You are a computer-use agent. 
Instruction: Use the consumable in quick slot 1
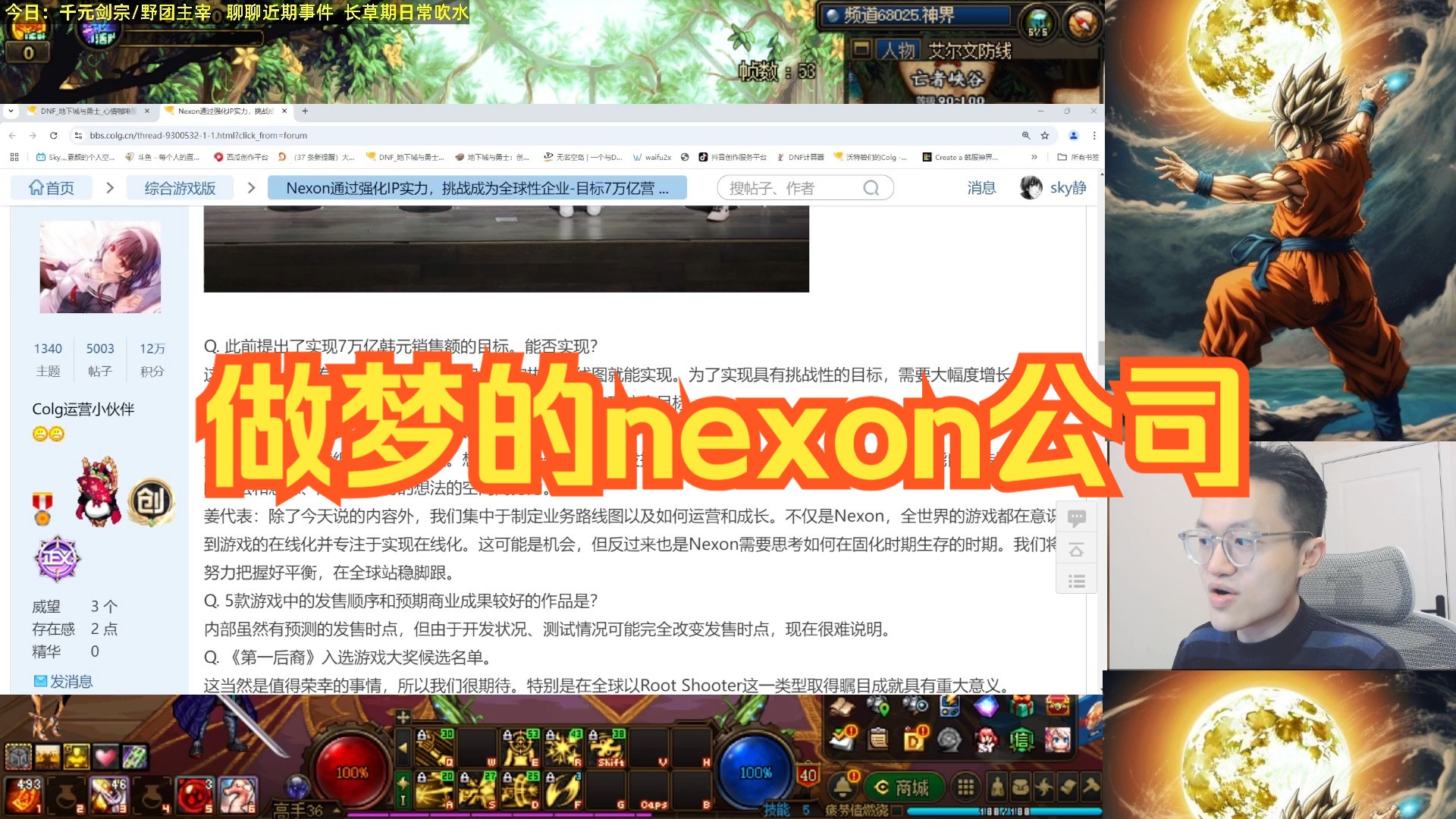pyautogui.click(x=24, y=795)
